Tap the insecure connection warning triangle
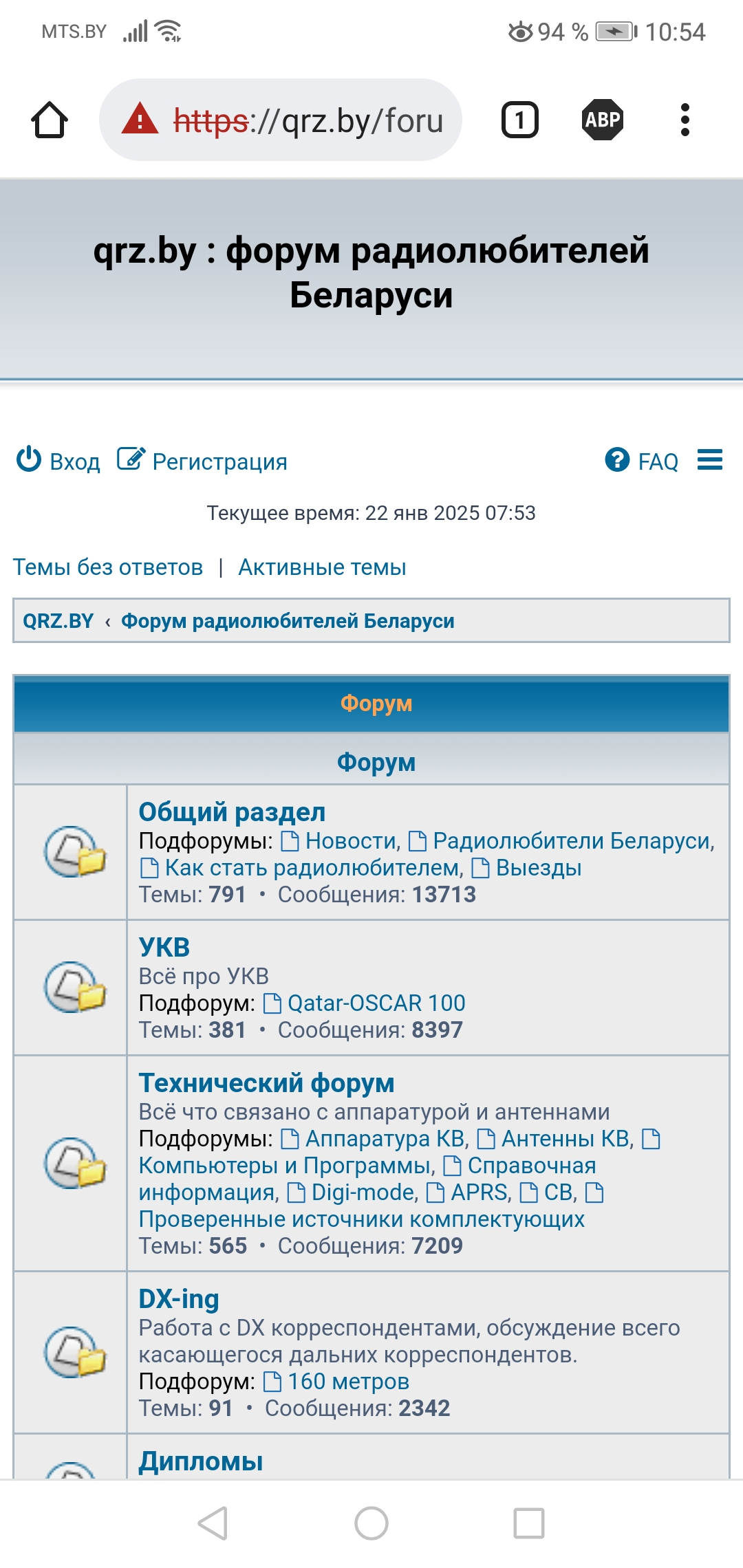Screen dimensions: 743x1568 [140, 119]
